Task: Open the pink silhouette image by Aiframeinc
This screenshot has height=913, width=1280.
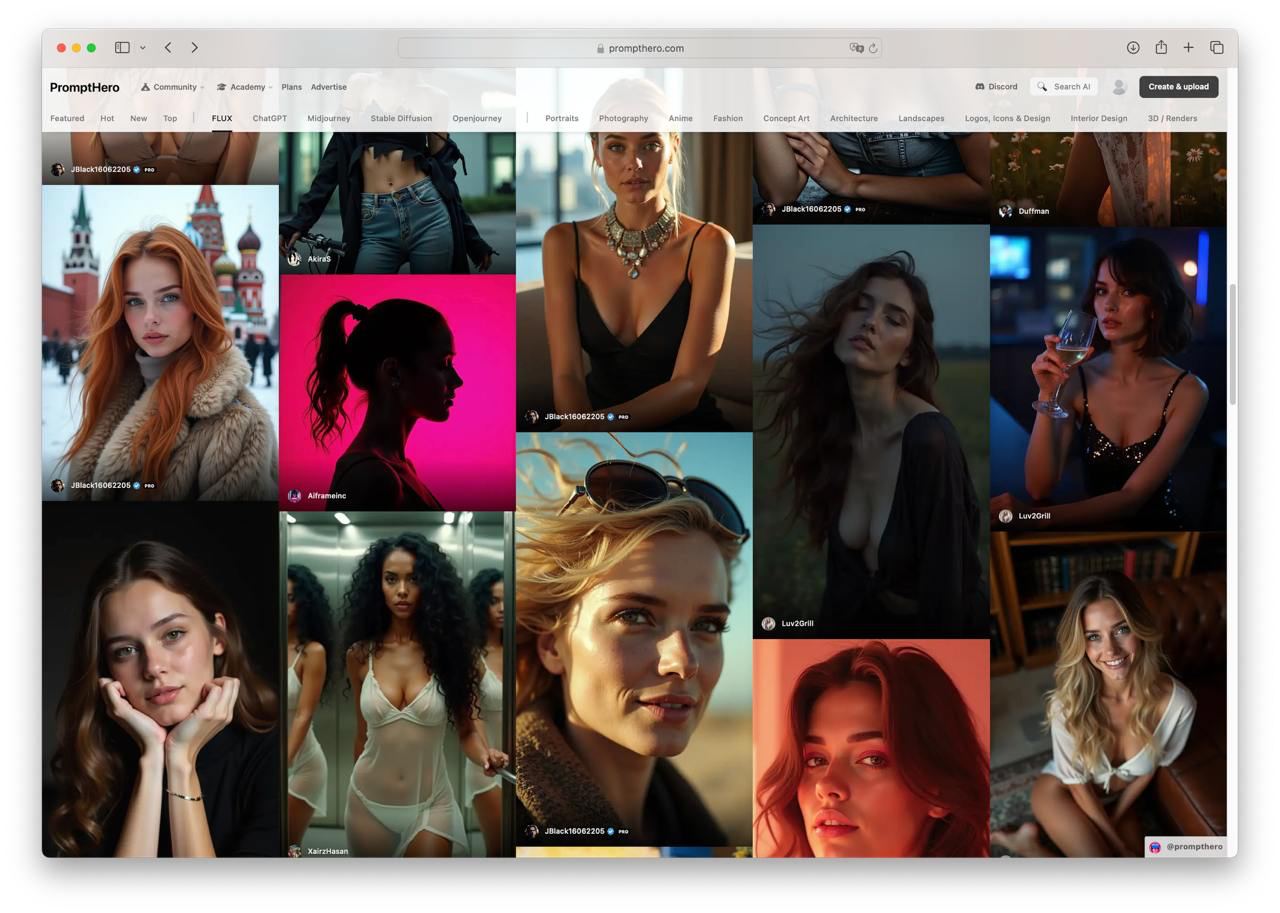Action: pos(397,390)
